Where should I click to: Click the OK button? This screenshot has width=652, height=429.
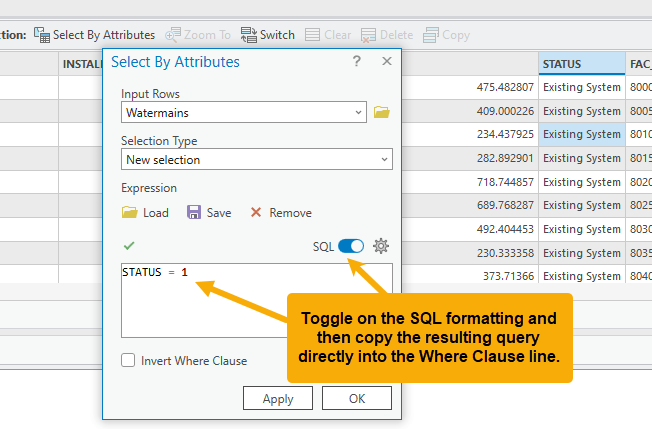click(x=357, y=398)
